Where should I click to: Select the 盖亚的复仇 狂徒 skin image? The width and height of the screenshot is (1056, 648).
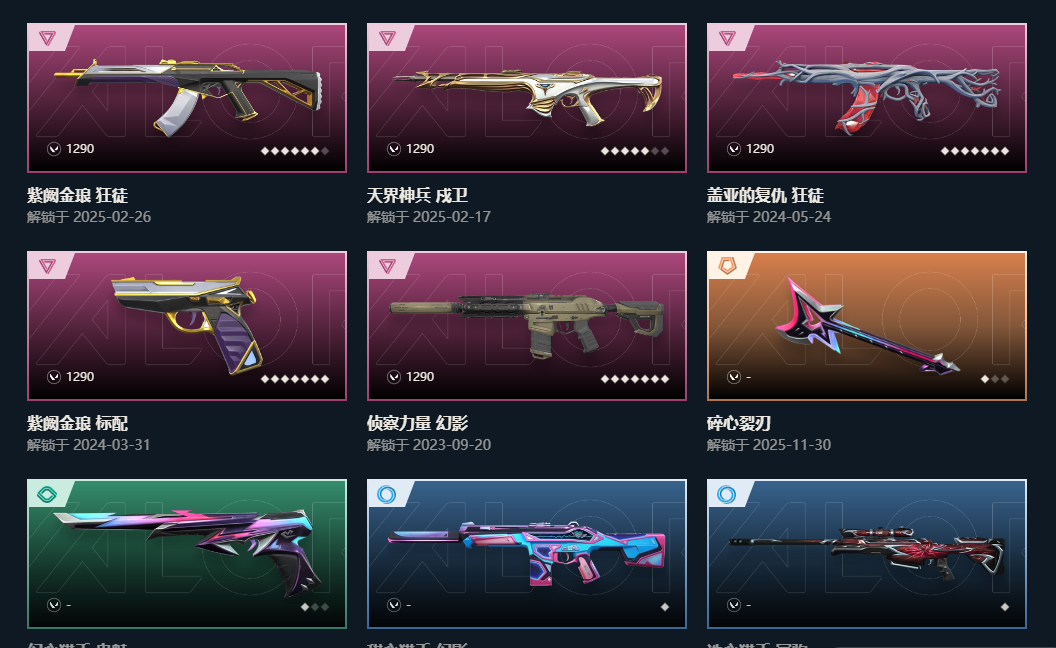(867, 98)
